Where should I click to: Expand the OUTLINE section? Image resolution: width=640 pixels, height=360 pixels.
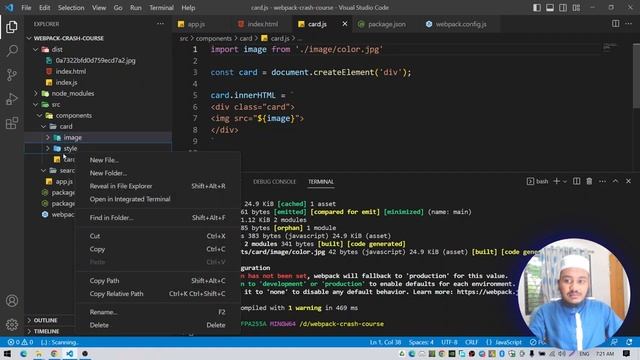tap(45, 320)
